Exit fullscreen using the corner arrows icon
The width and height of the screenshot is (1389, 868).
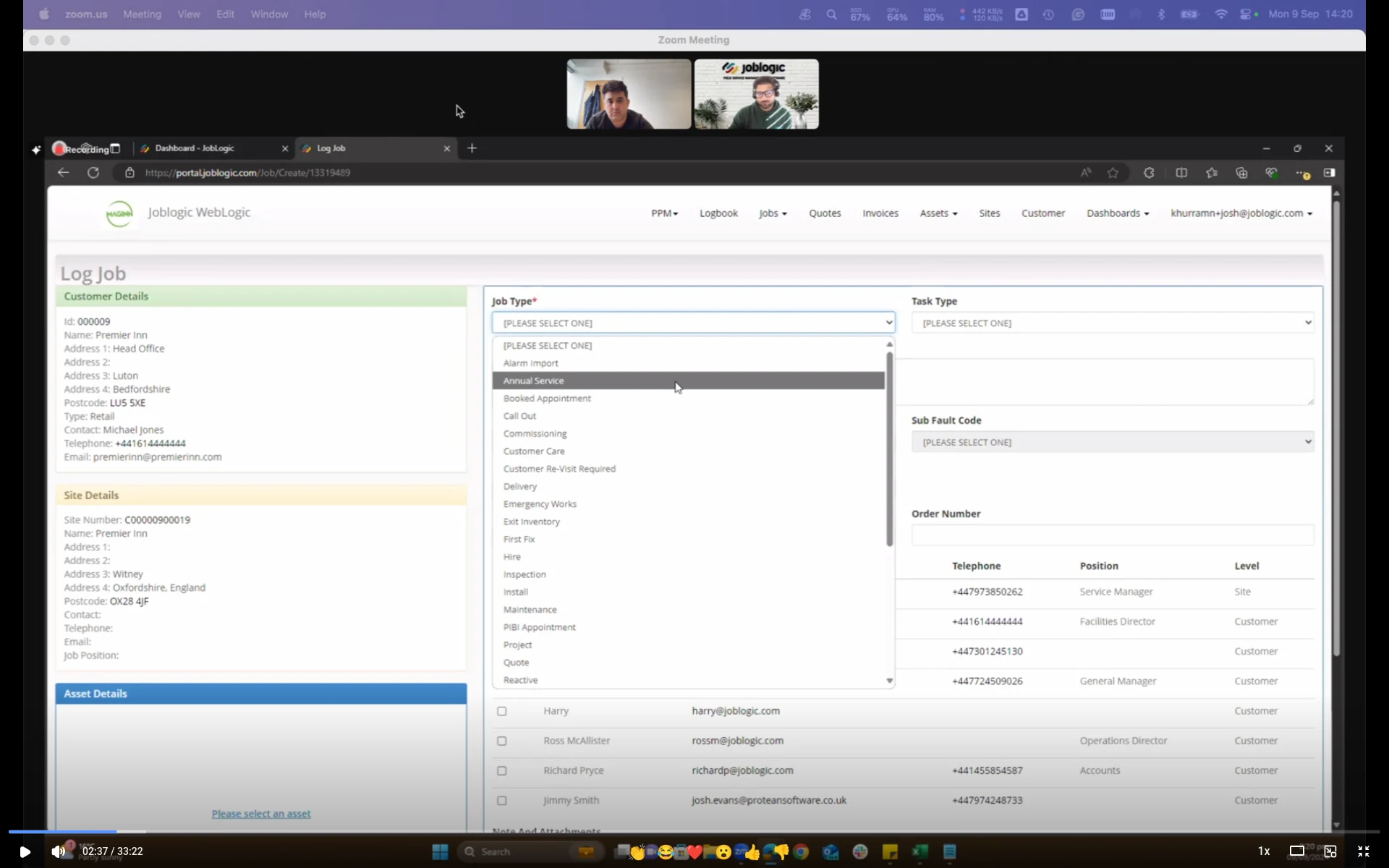click(x=1364, y=851)
